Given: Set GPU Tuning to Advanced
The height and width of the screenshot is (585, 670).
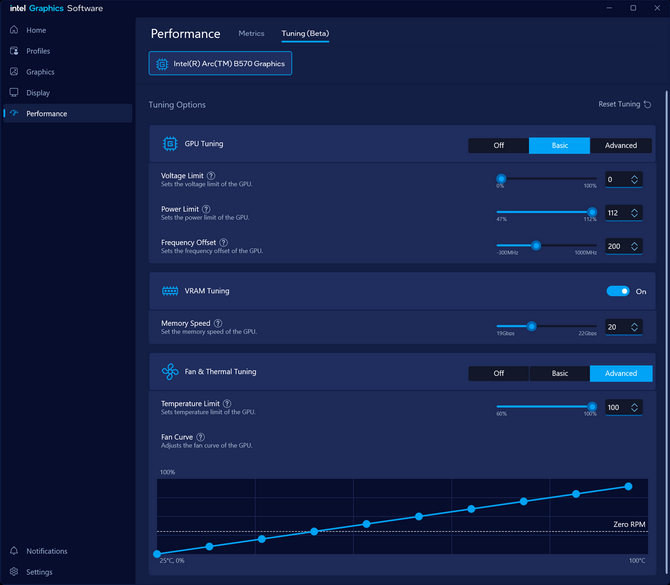Looking at the screenshot, I should 621,145.
